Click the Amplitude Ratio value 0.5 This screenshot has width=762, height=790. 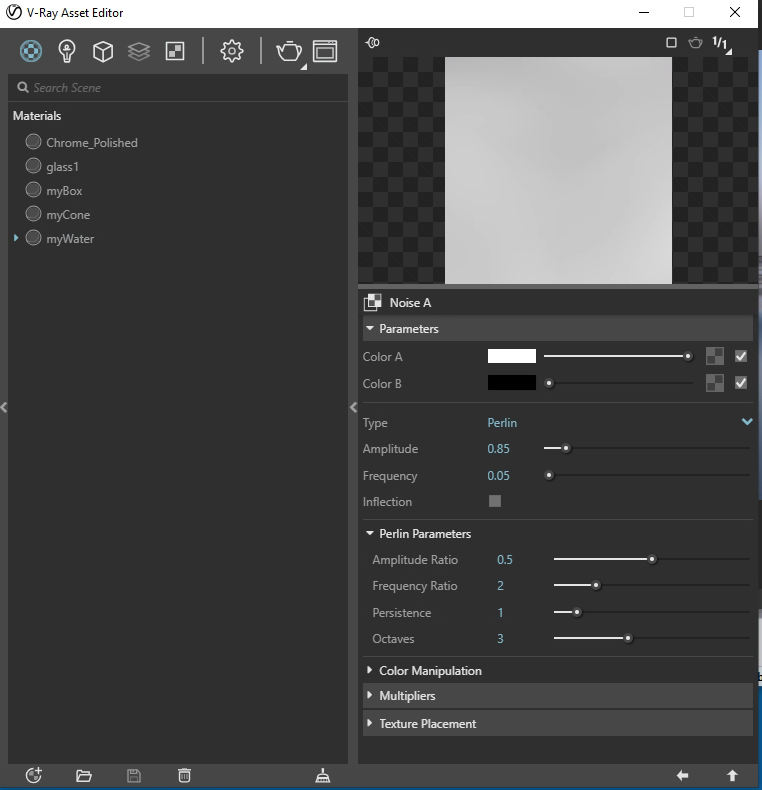(x=504, y=560)
